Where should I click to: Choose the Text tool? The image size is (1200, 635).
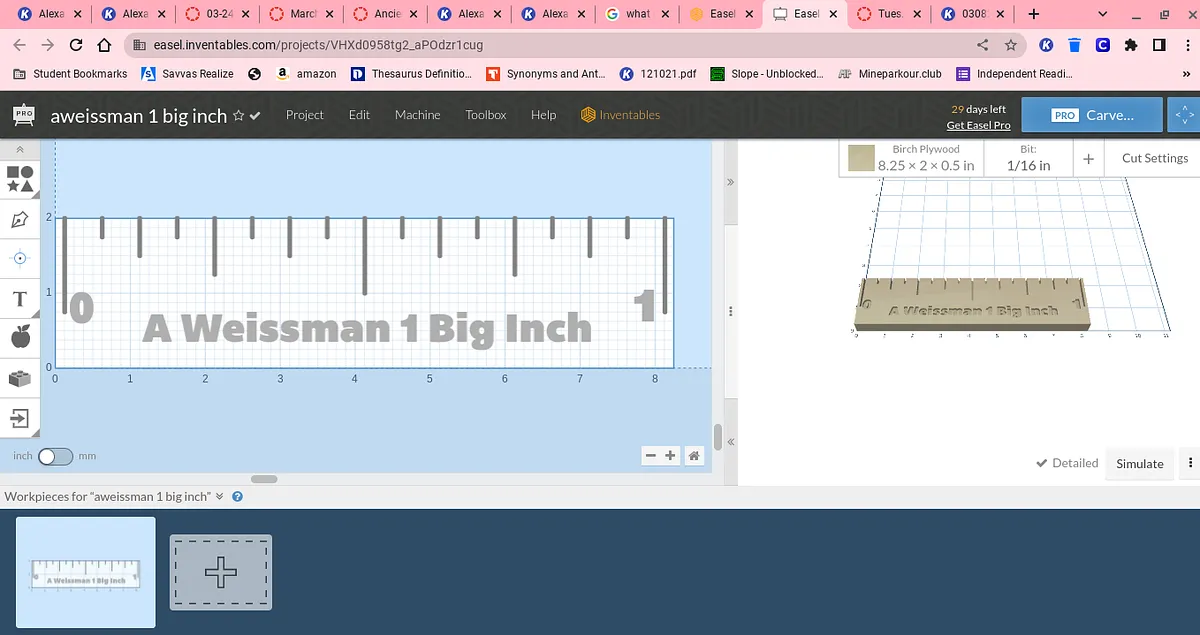coord(20,298)
